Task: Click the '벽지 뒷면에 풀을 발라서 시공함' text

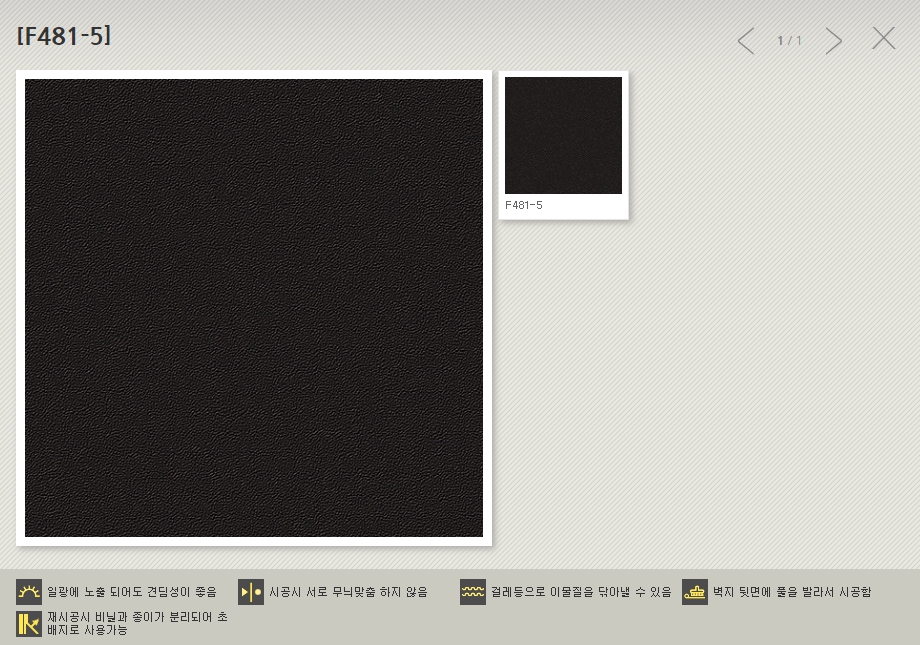Action: pyautogui.click(x=792, y=592)
